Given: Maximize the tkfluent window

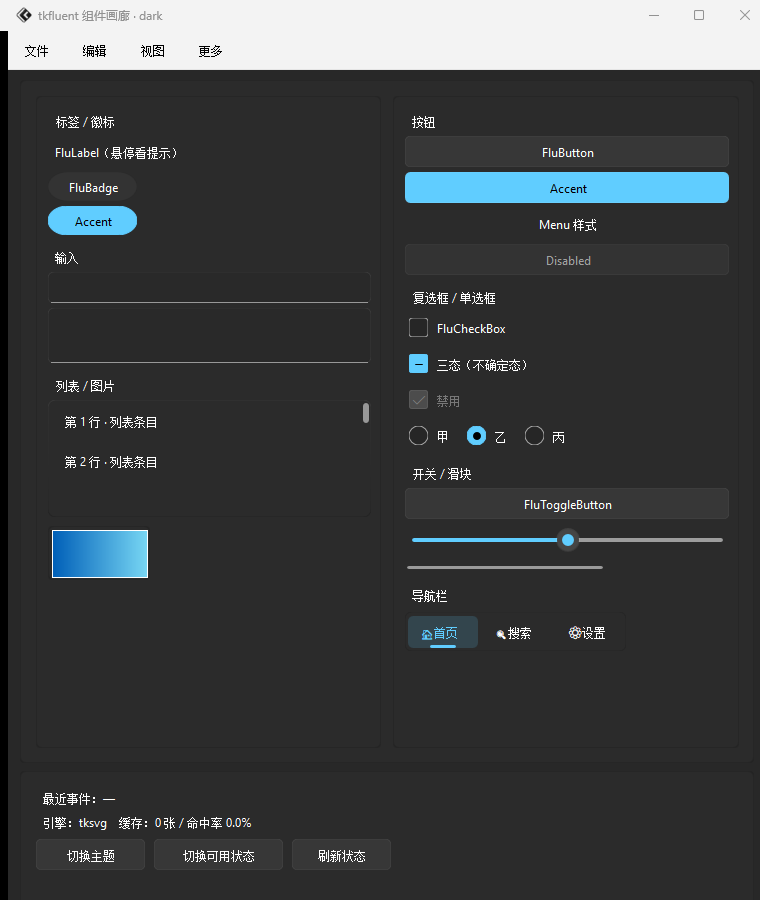Looking at the screenshot, I should [x=699, y=15].
